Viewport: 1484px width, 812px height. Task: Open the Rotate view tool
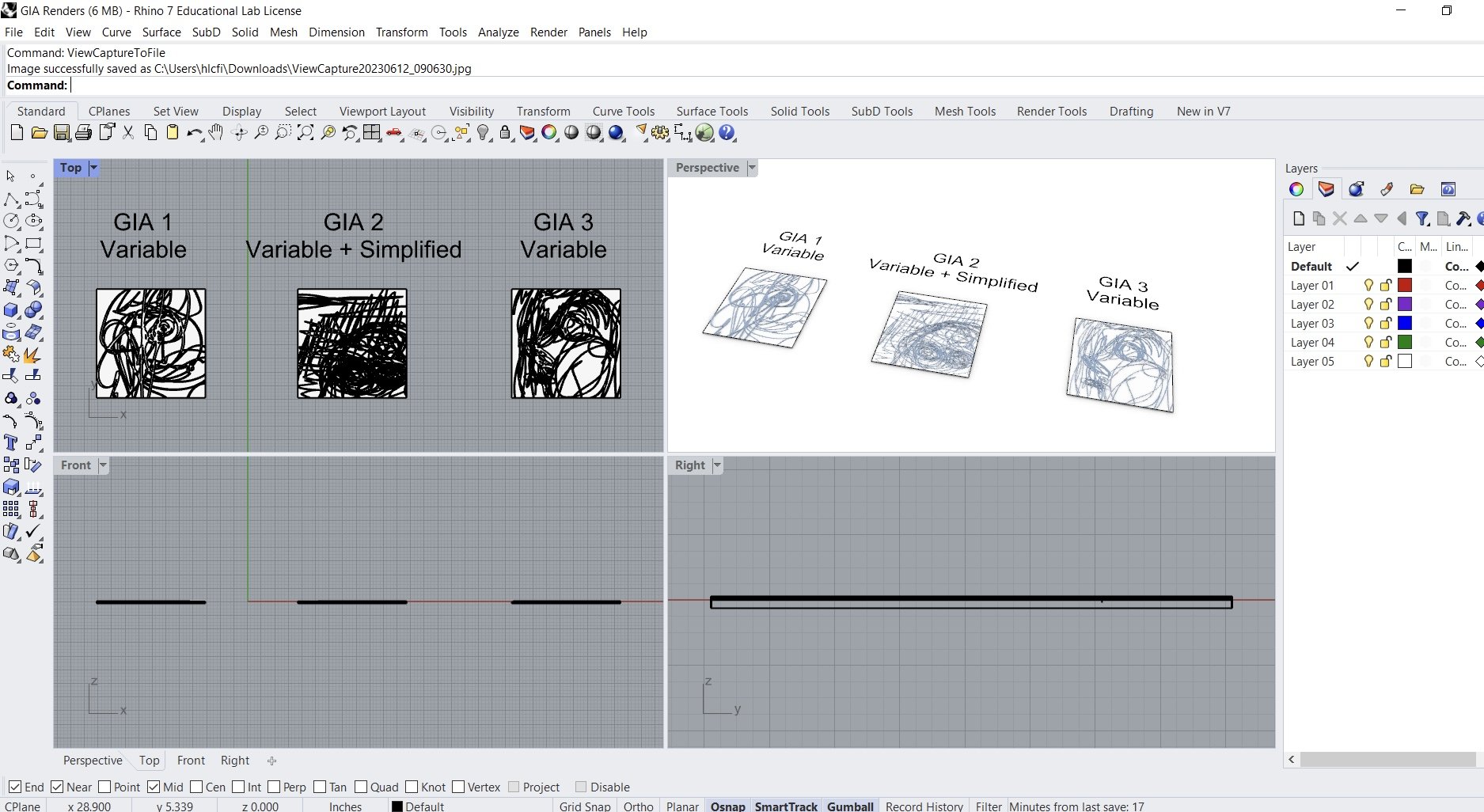[x=237, y=133]
